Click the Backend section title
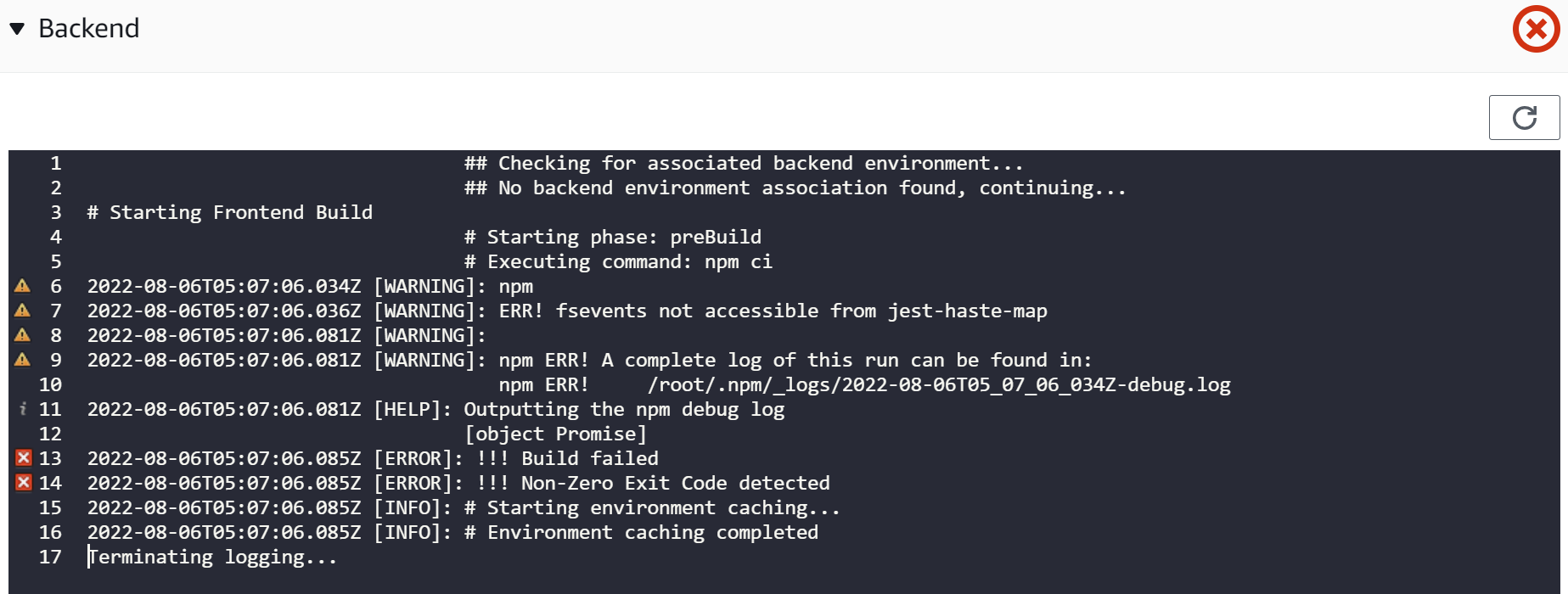1568x594 pixels. click(89, 29)
